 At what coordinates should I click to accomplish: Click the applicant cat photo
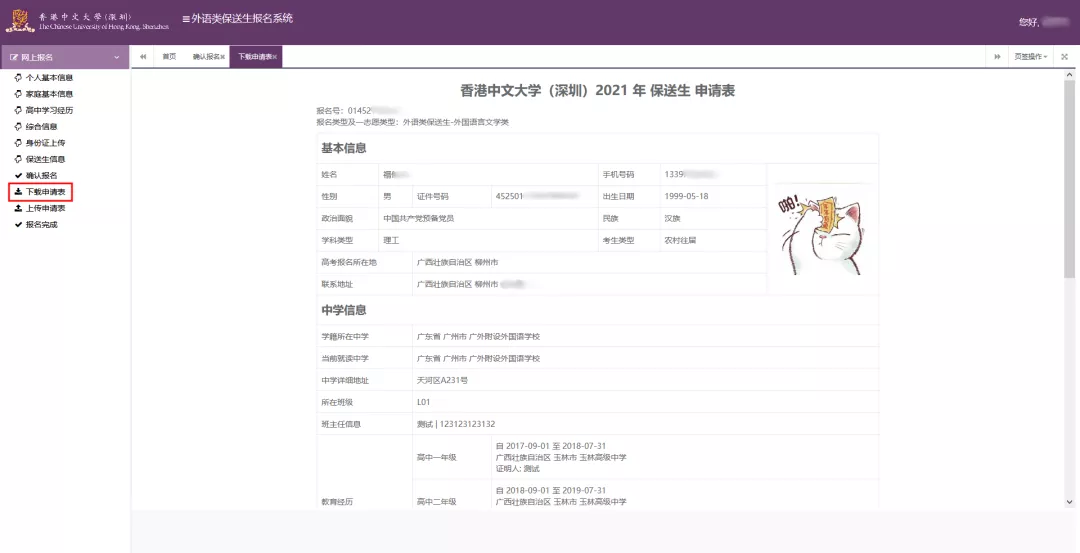tap(822, 229)
